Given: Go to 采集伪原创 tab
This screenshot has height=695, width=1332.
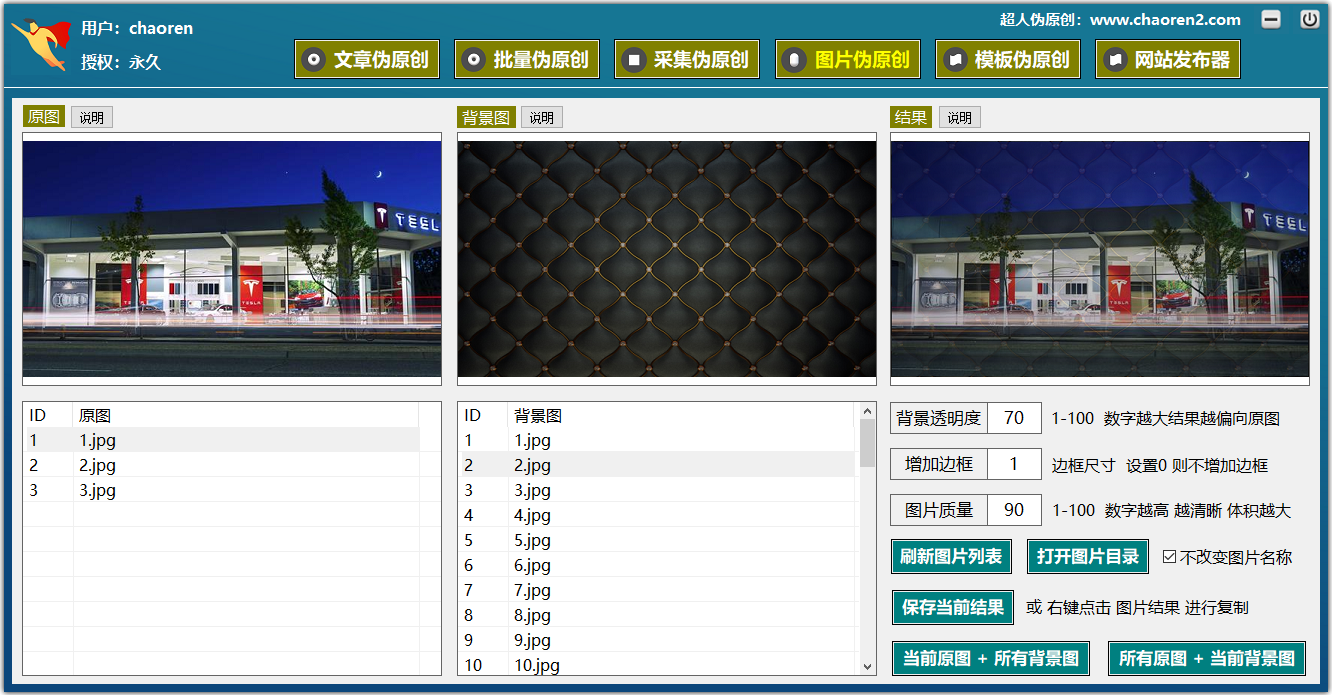Looking at the screenshot, I should (687, 59).
